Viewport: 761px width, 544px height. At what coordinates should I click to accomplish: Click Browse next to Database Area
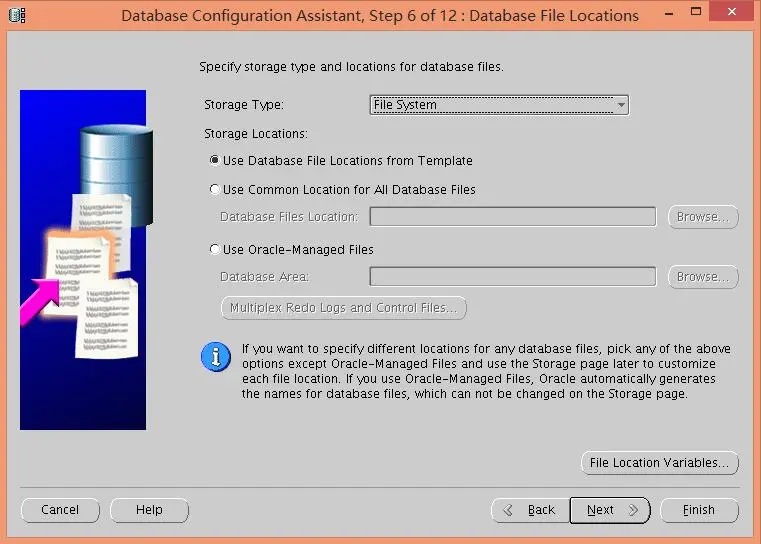point(703,277)
